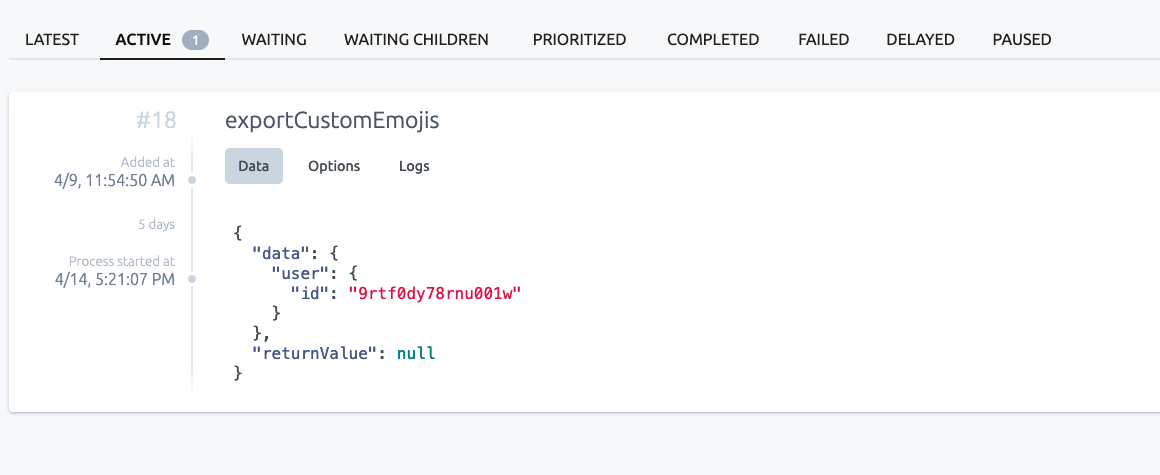Viewport: 1160px width, 475px height.
Task: Open the WAITING CHILDREN tab
Action: click(x=416, y=39)
